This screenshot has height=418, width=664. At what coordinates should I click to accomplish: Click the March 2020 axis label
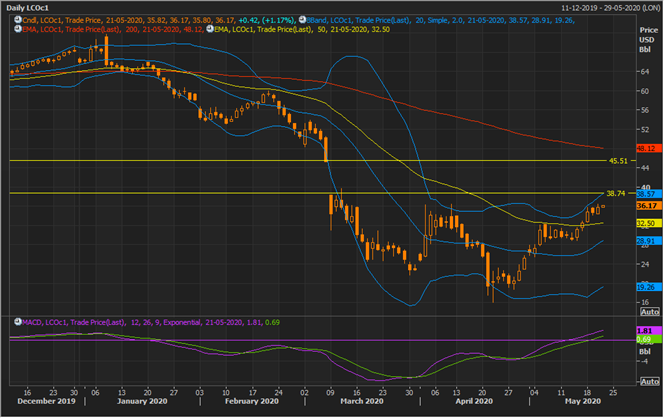point(362,401)
